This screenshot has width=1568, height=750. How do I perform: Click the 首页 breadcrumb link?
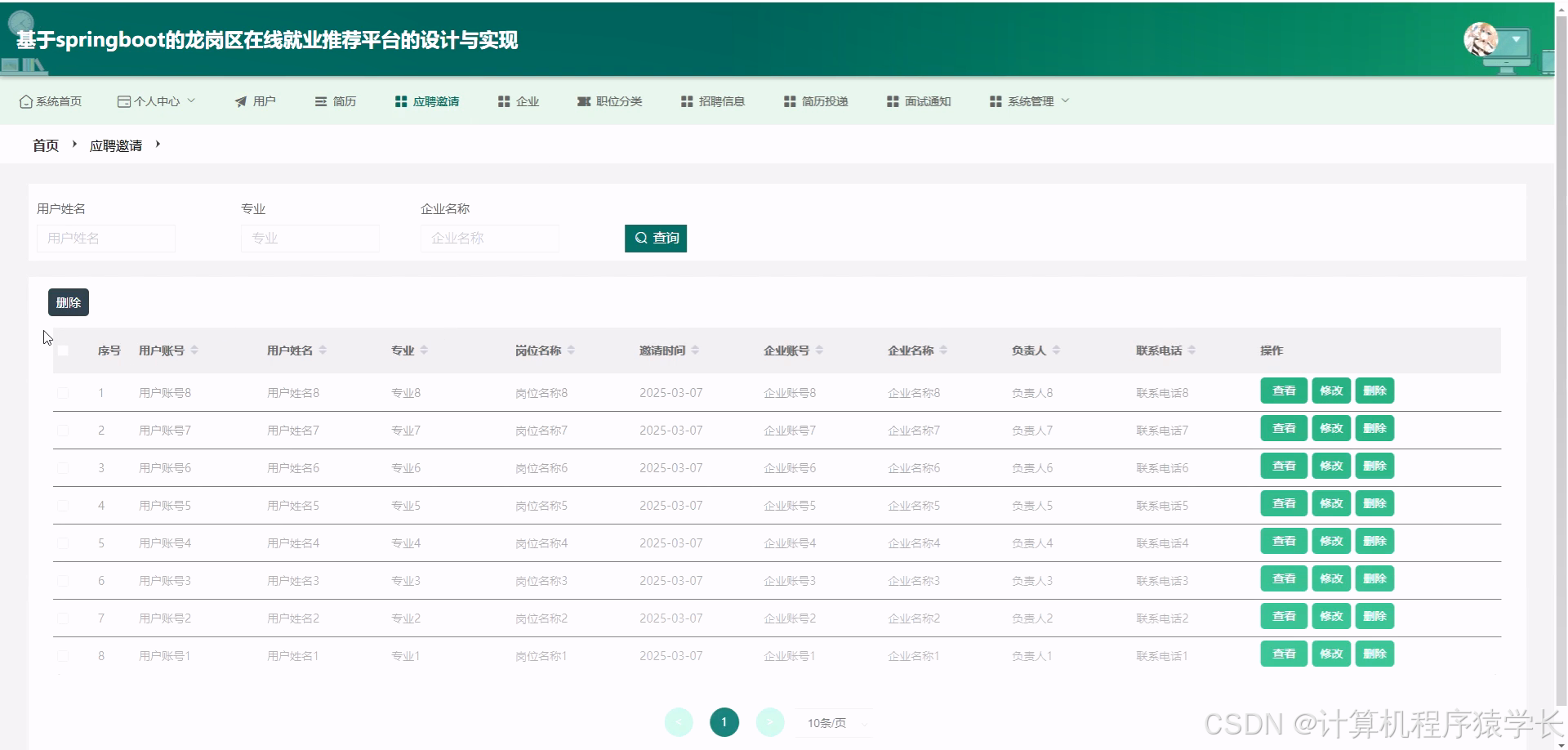pos(45,145)
